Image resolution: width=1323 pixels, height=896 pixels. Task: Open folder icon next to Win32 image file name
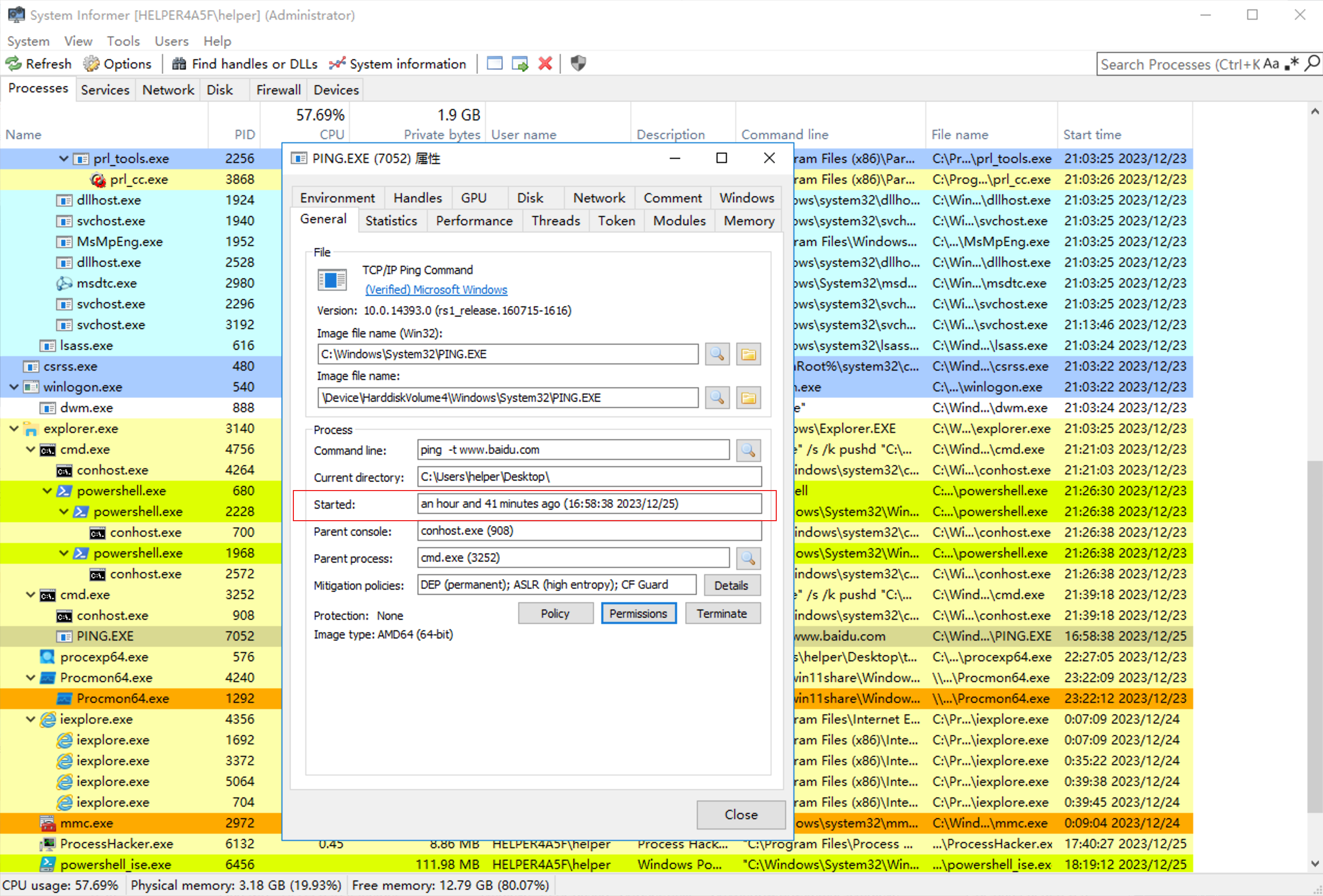tap(748, 355)
